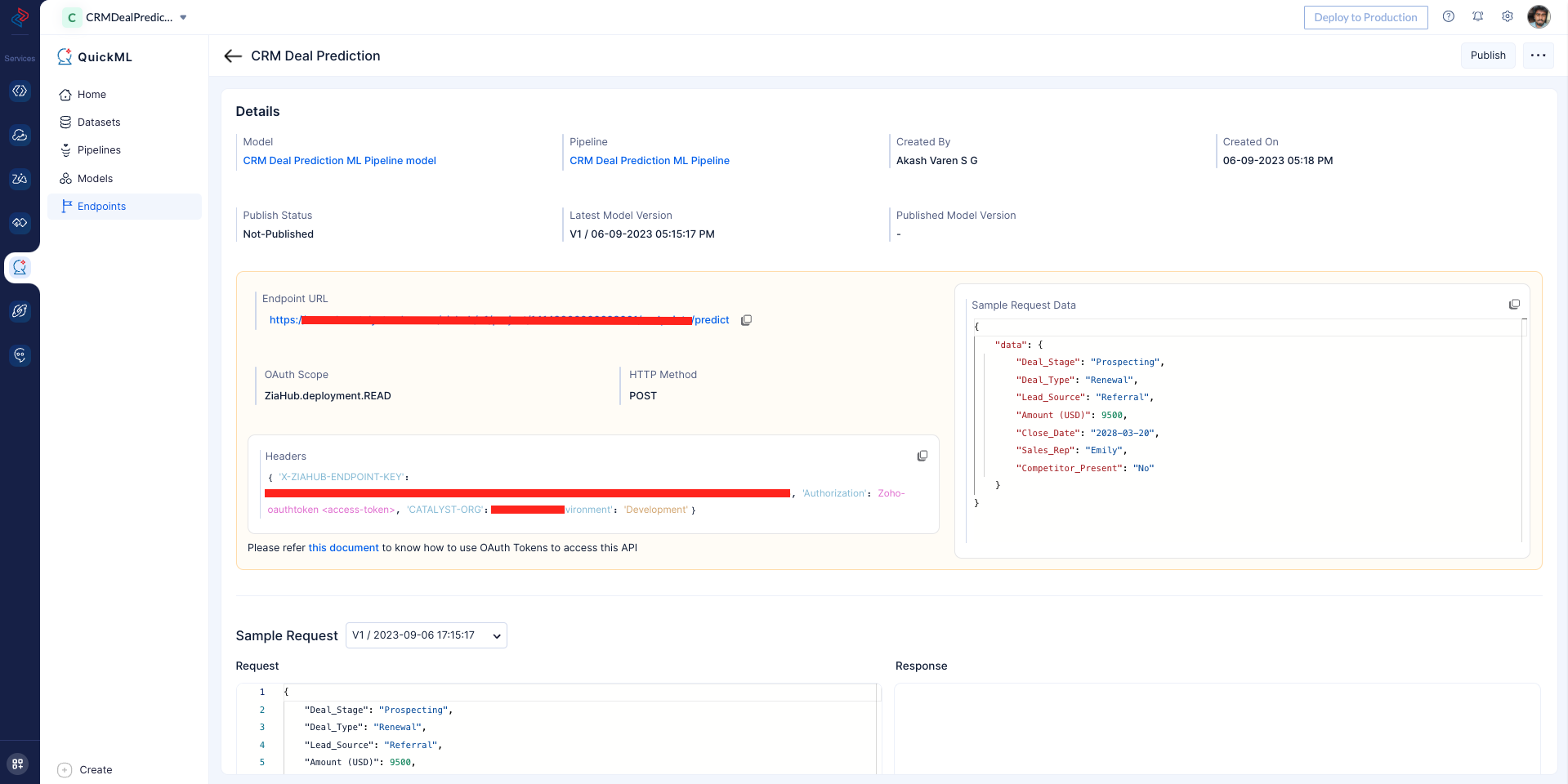1568x784 pixels.
Task: Open the Cloud Scale service icon
Action: [20, 135]
